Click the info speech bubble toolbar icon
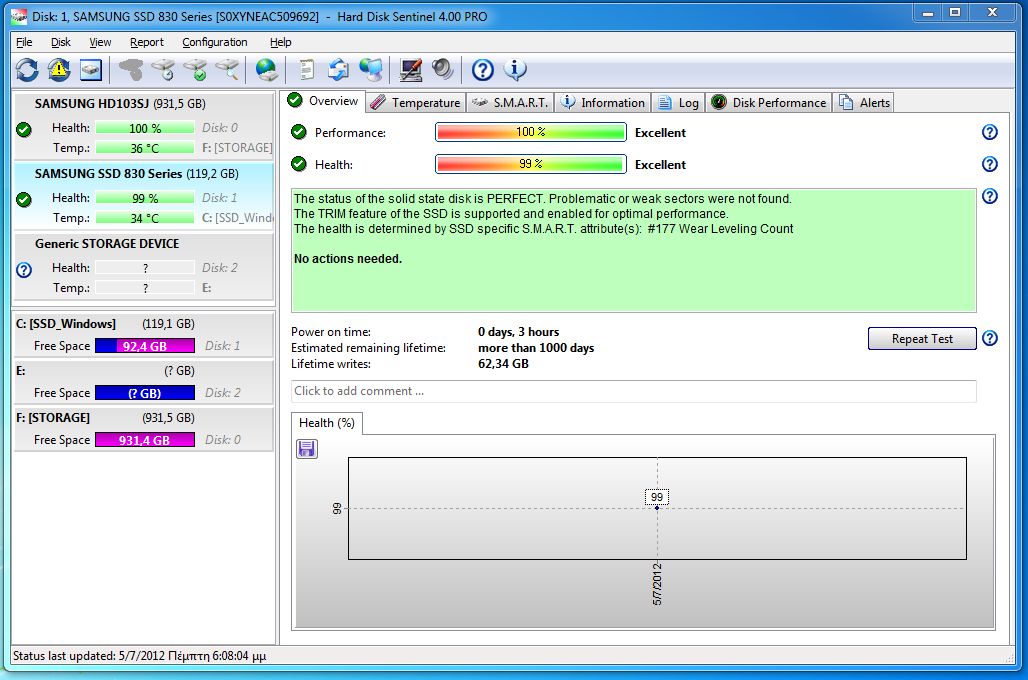This screenshot has width=1028, height=680. [x=515, y=70]
